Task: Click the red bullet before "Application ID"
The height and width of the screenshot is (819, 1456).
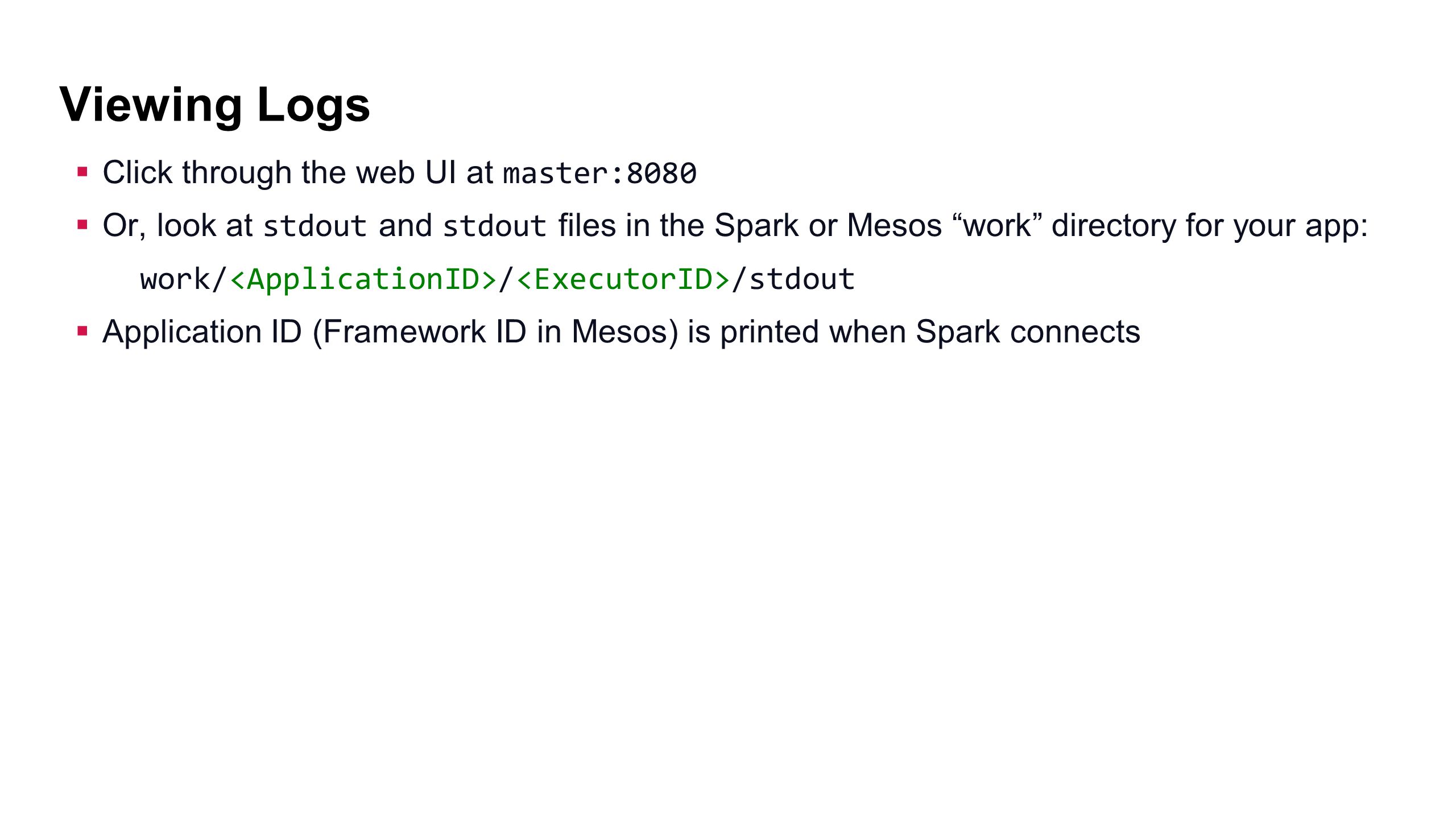Action: pyautogui.click(x=82, y=331)
